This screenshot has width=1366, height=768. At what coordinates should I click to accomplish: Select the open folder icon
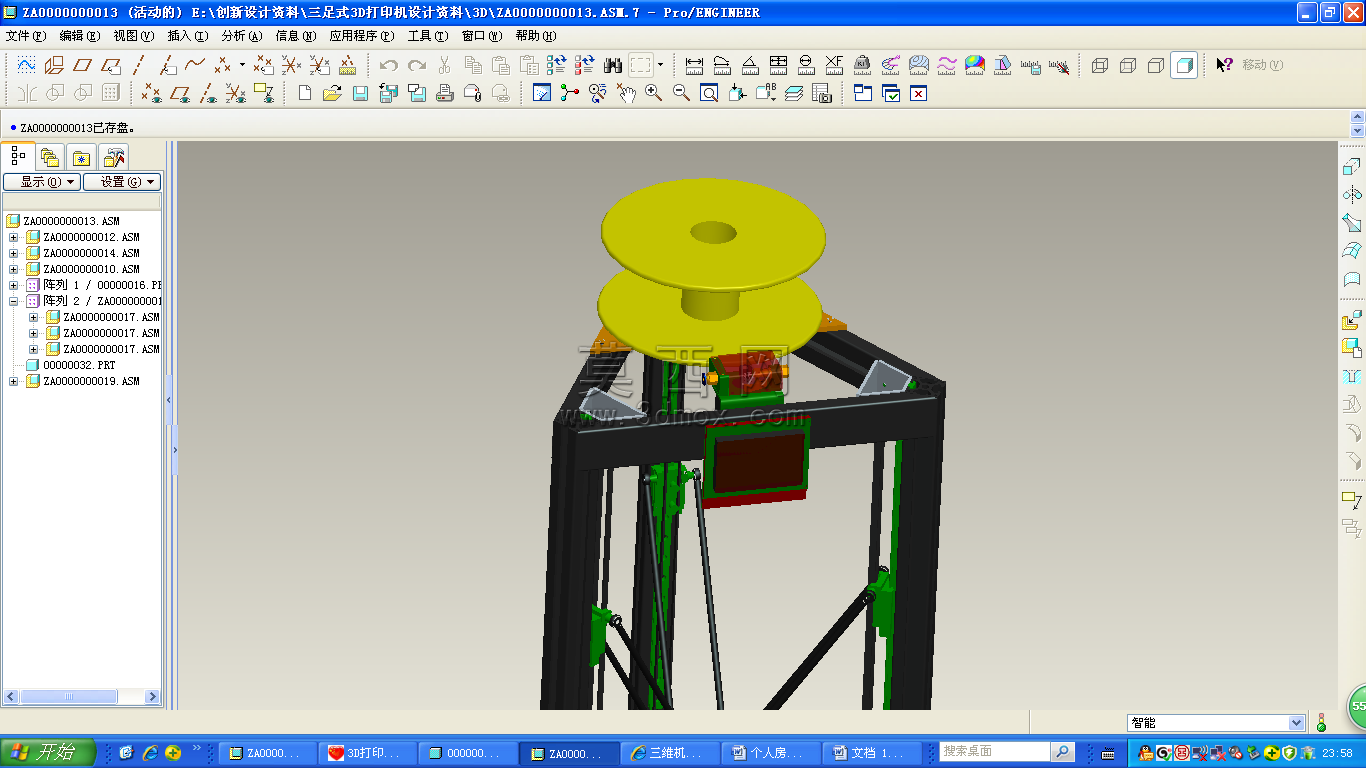[x=333, y=93]
